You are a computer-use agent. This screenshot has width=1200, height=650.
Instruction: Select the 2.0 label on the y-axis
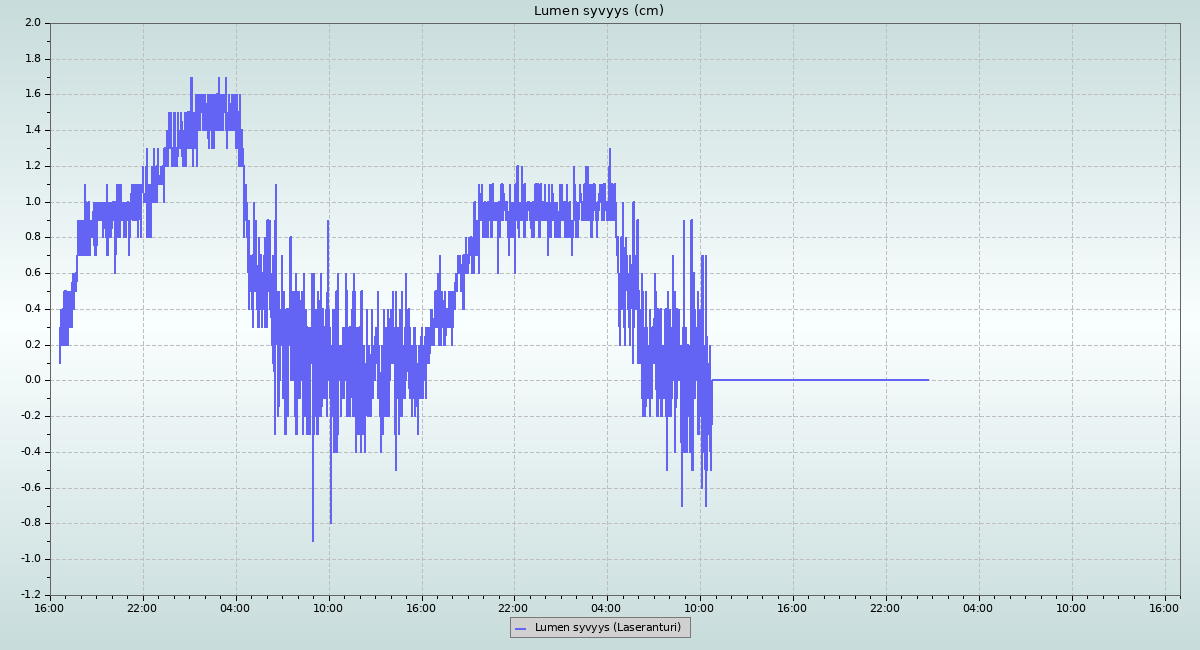32,22
